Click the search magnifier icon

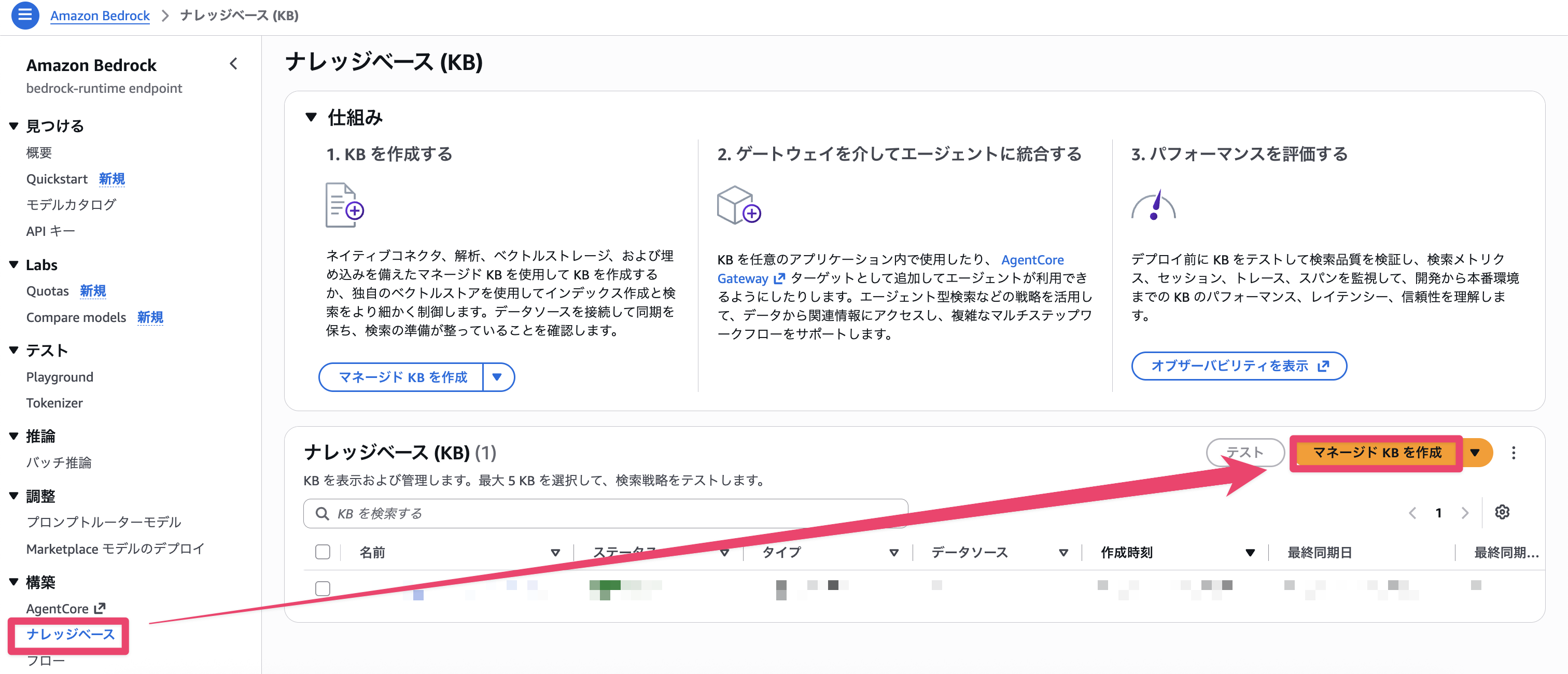[322, 514]
